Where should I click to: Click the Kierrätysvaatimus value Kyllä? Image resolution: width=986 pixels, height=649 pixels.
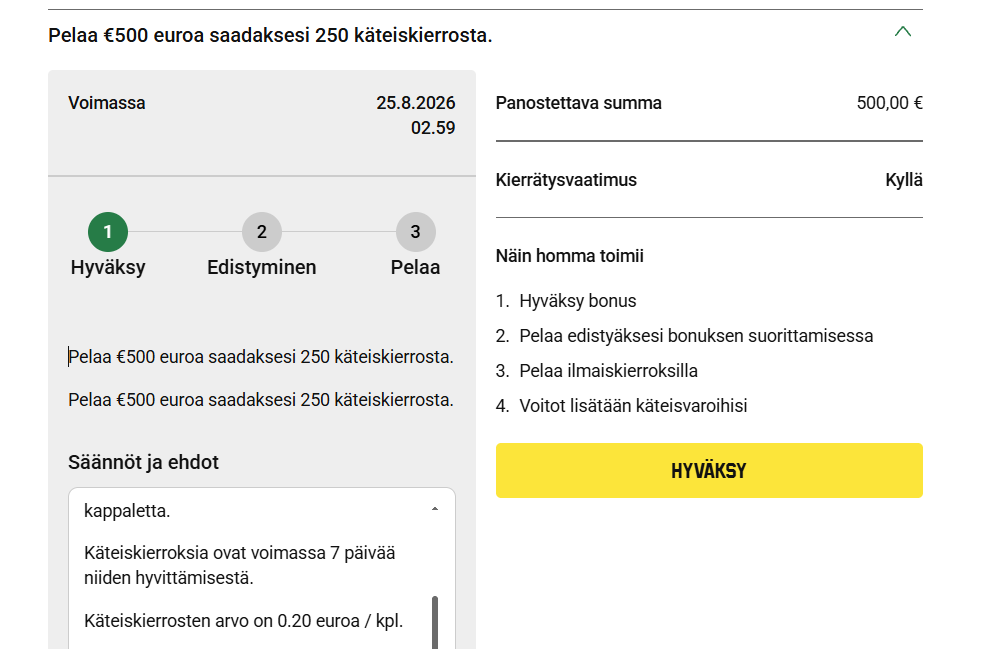904,180
